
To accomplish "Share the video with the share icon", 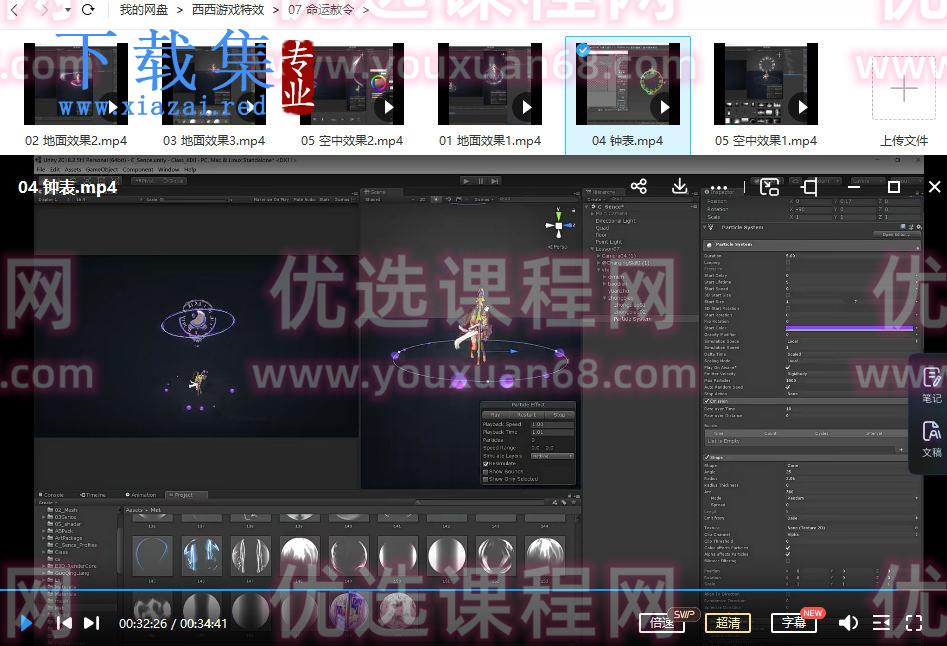I will (x=638, y=186).
